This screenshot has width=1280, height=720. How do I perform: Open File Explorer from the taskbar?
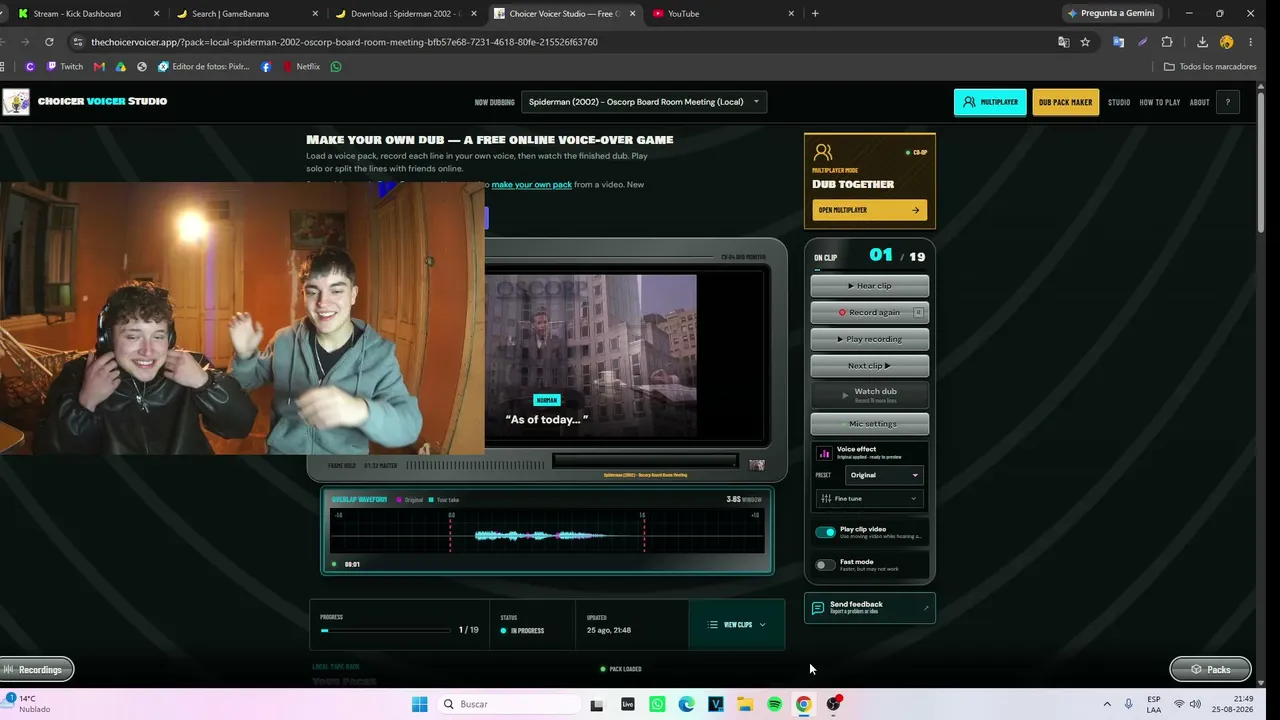(x=745, y=704)
